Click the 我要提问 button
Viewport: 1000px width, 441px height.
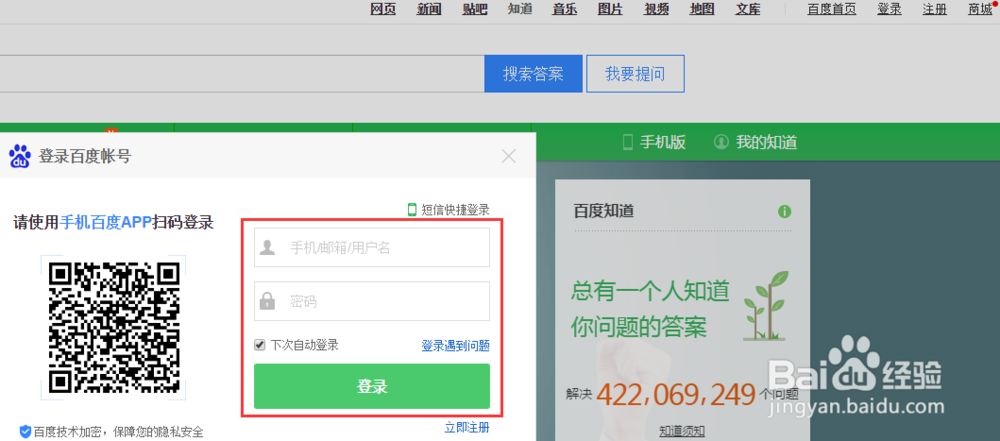[635, 74]
